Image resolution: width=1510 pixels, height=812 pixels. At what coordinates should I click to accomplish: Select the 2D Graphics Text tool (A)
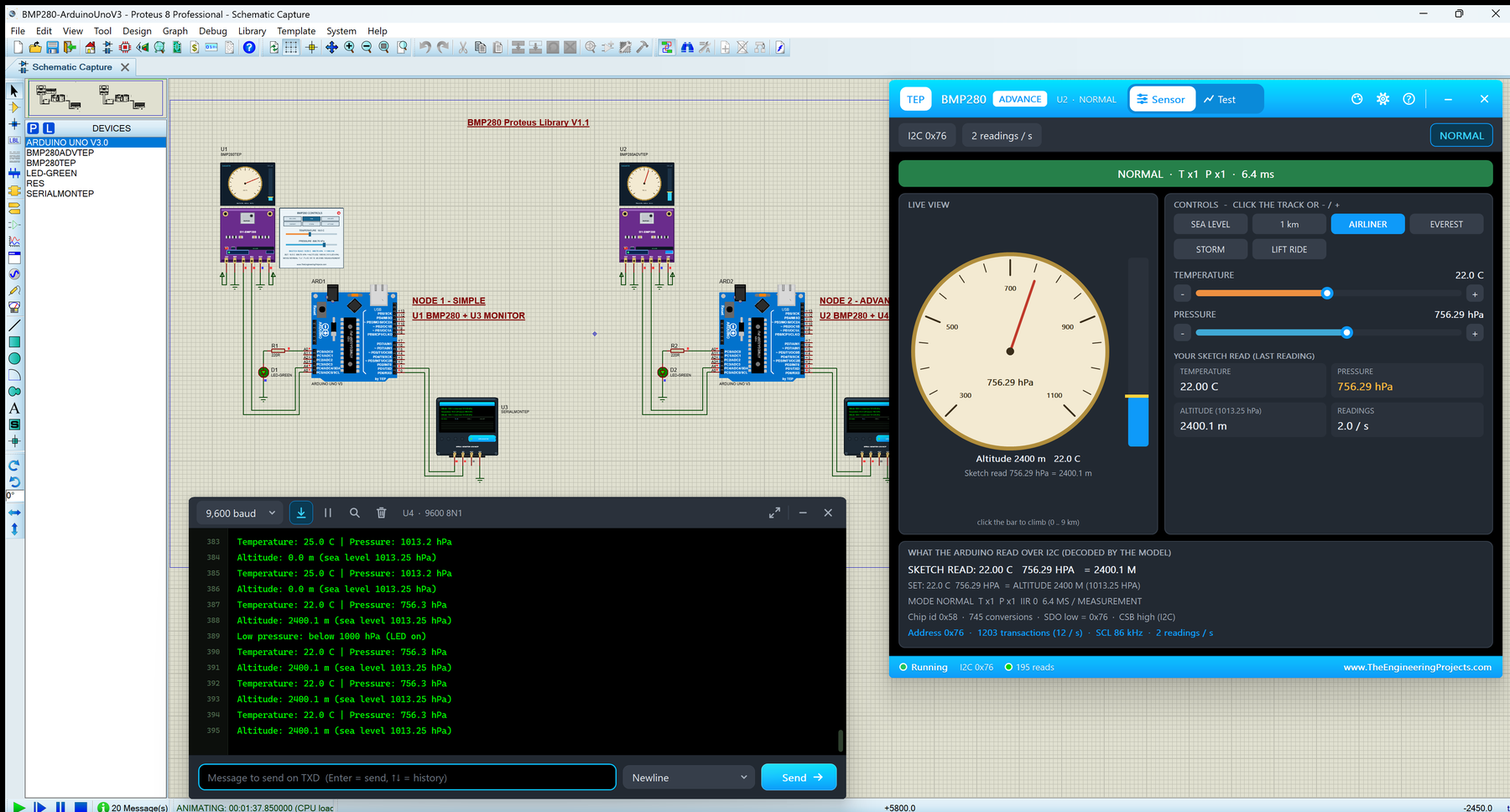[14, 408]
